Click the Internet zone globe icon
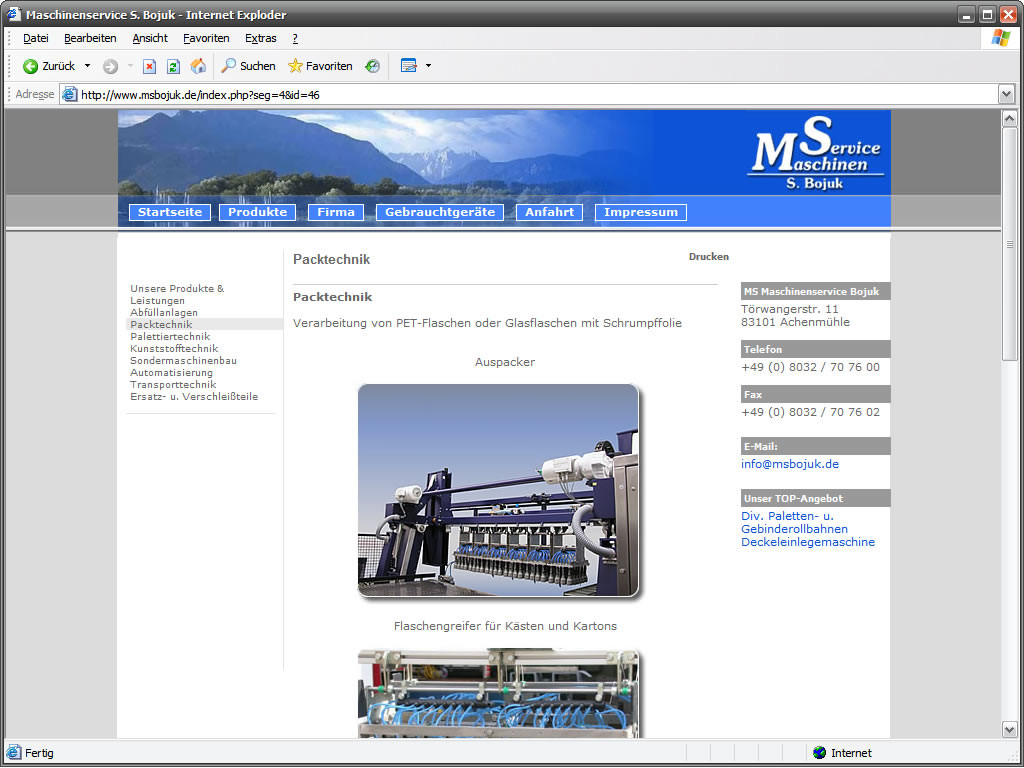The image size is (1024, 768). pos(820,753)
